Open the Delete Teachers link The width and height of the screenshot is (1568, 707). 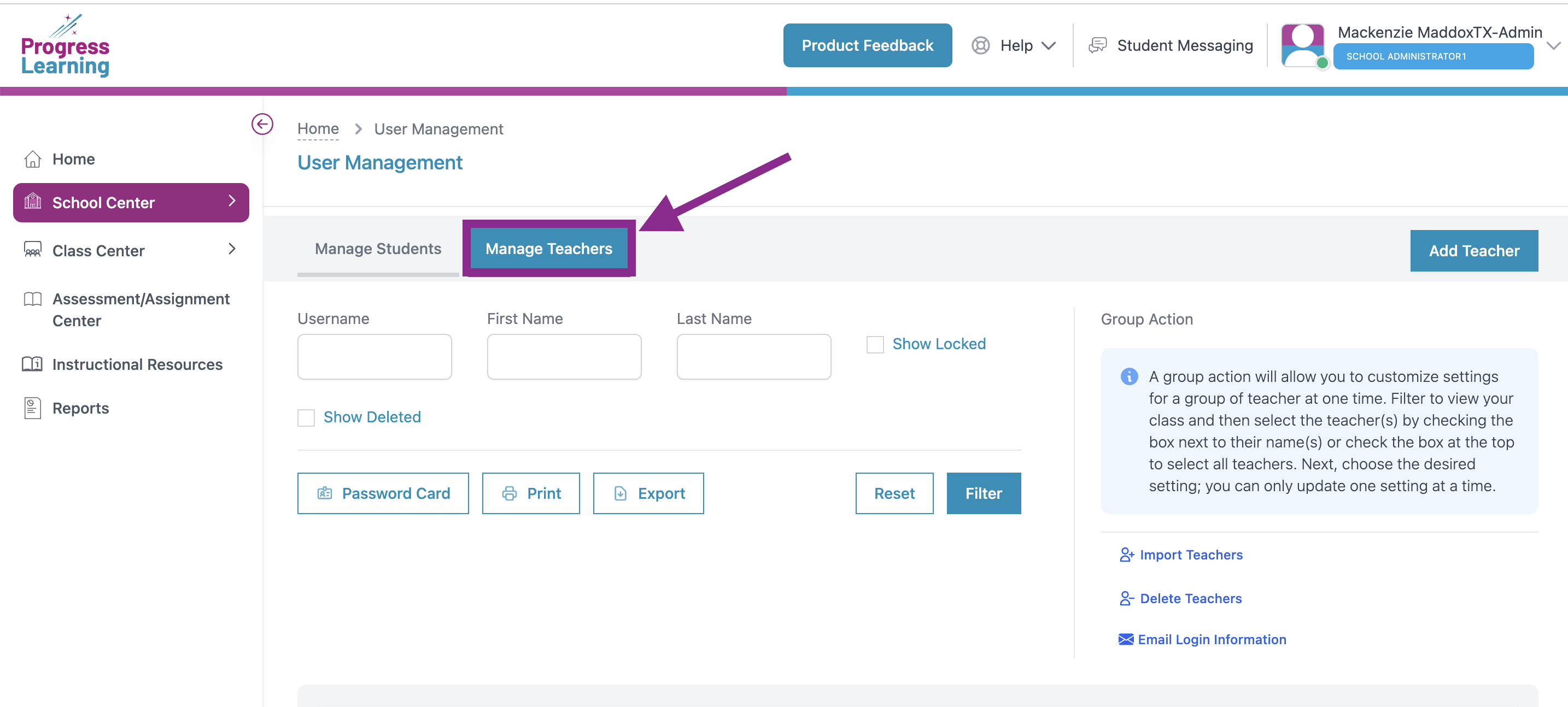(x=1191, y=598)
